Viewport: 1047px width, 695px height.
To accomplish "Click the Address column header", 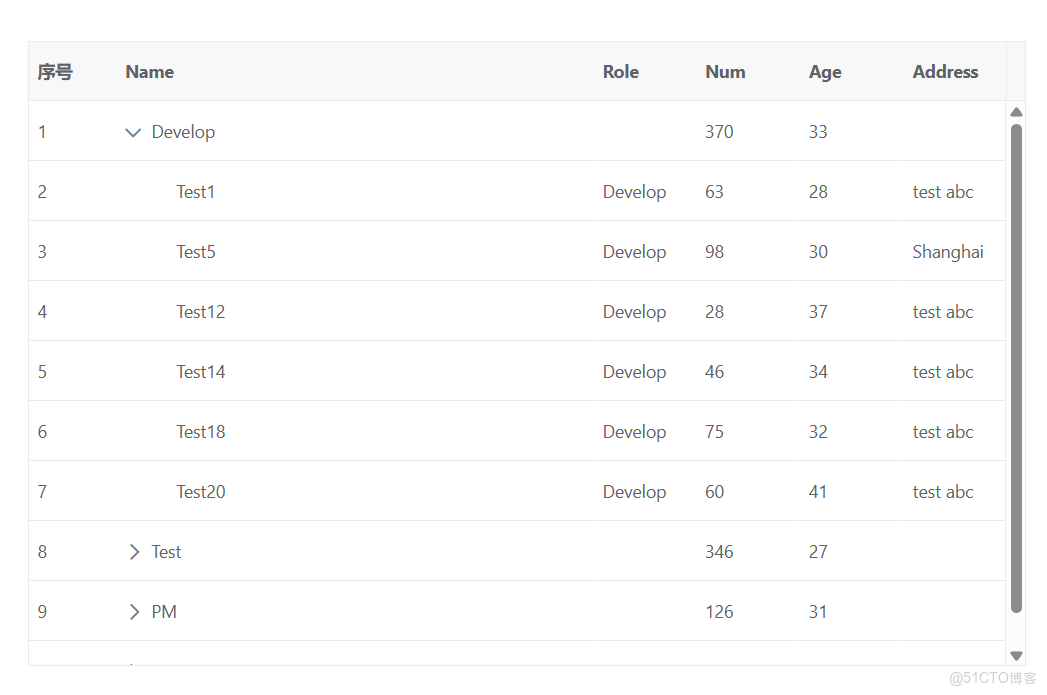I will point(945,72).
